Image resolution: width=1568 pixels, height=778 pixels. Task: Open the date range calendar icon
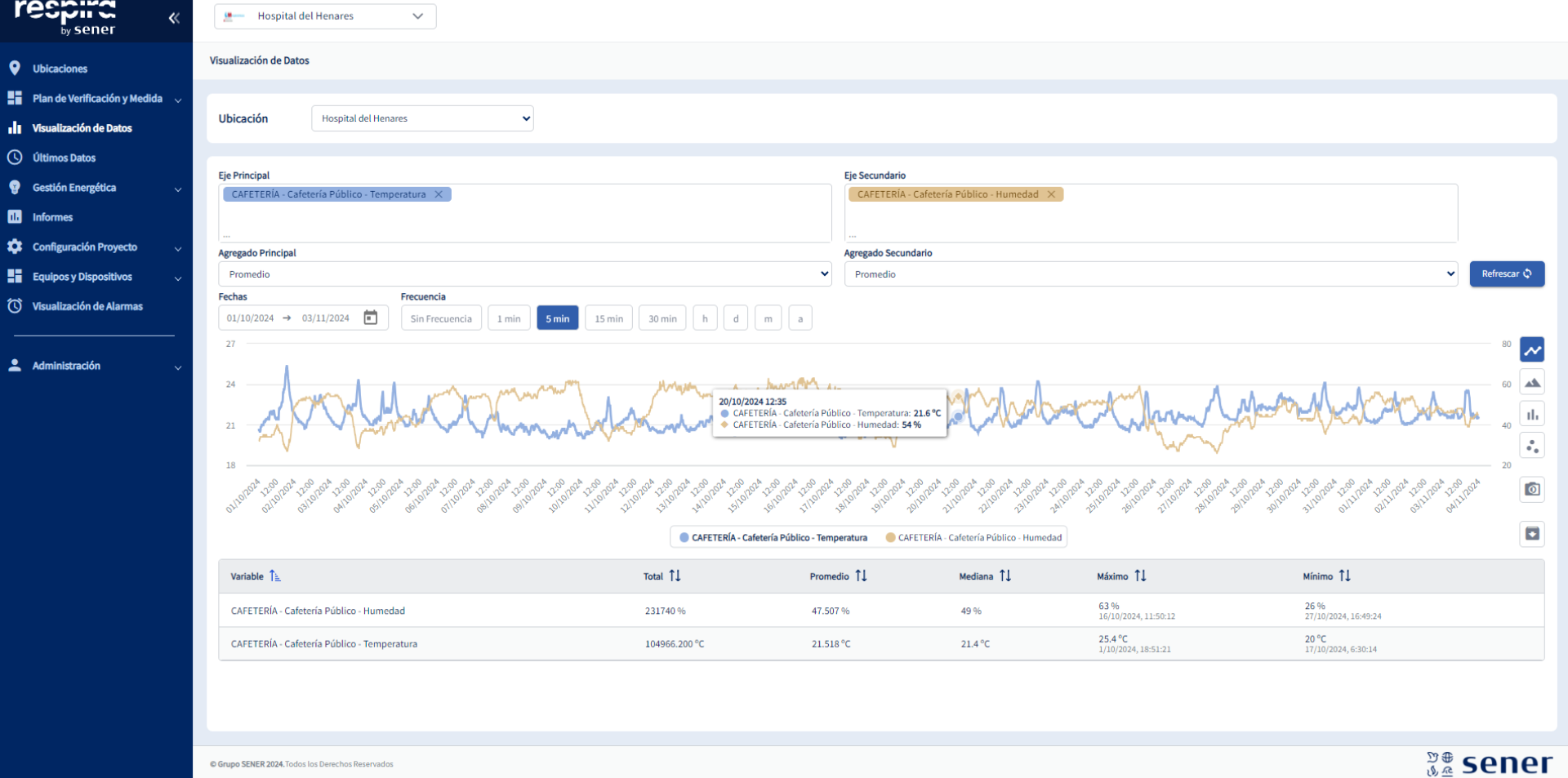(x=371, y=318)
